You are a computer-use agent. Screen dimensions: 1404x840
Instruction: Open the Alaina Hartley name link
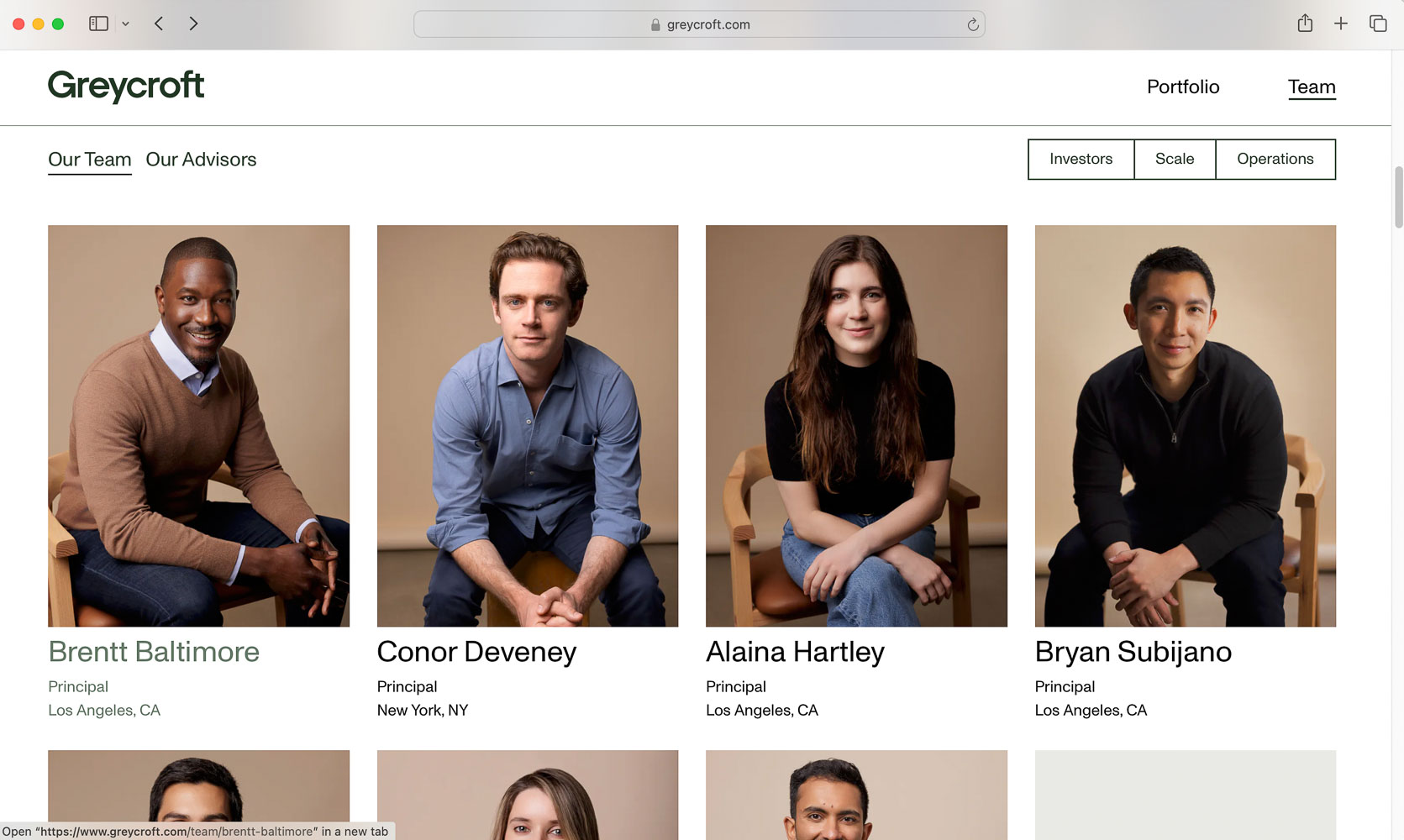click(795, 652)
